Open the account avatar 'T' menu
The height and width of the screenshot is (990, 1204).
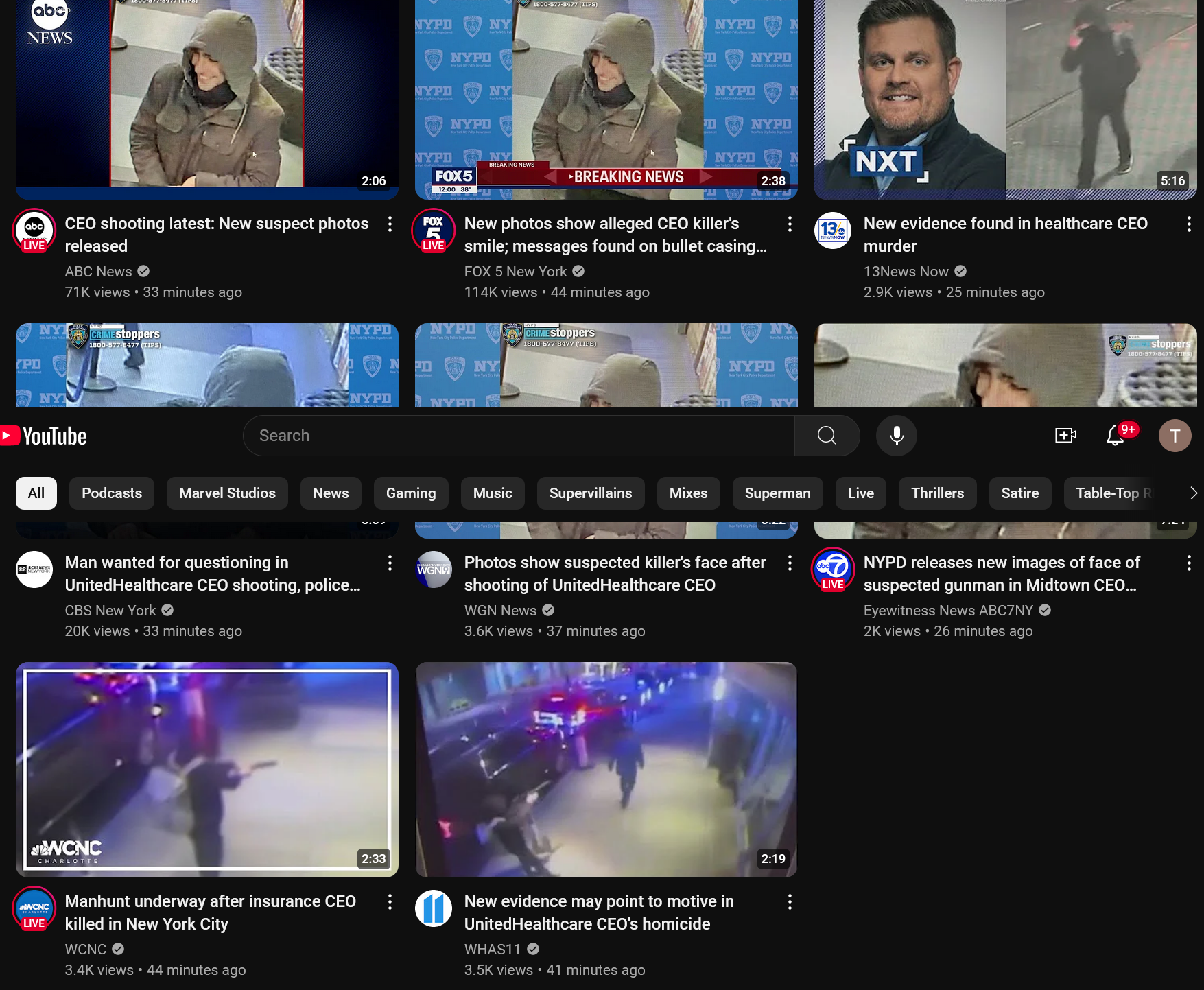(x=1175, y=436)
